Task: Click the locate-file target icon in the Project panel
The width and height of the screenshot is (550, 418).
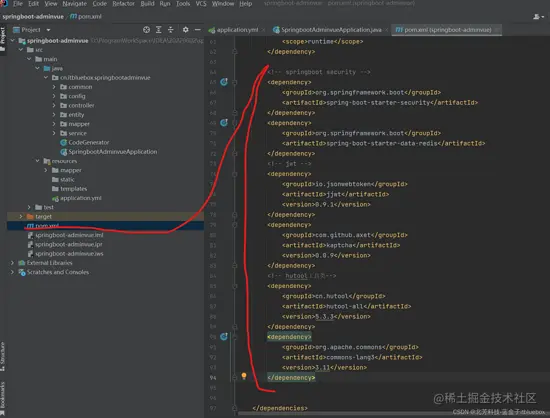Action: [x=146, y=30]
